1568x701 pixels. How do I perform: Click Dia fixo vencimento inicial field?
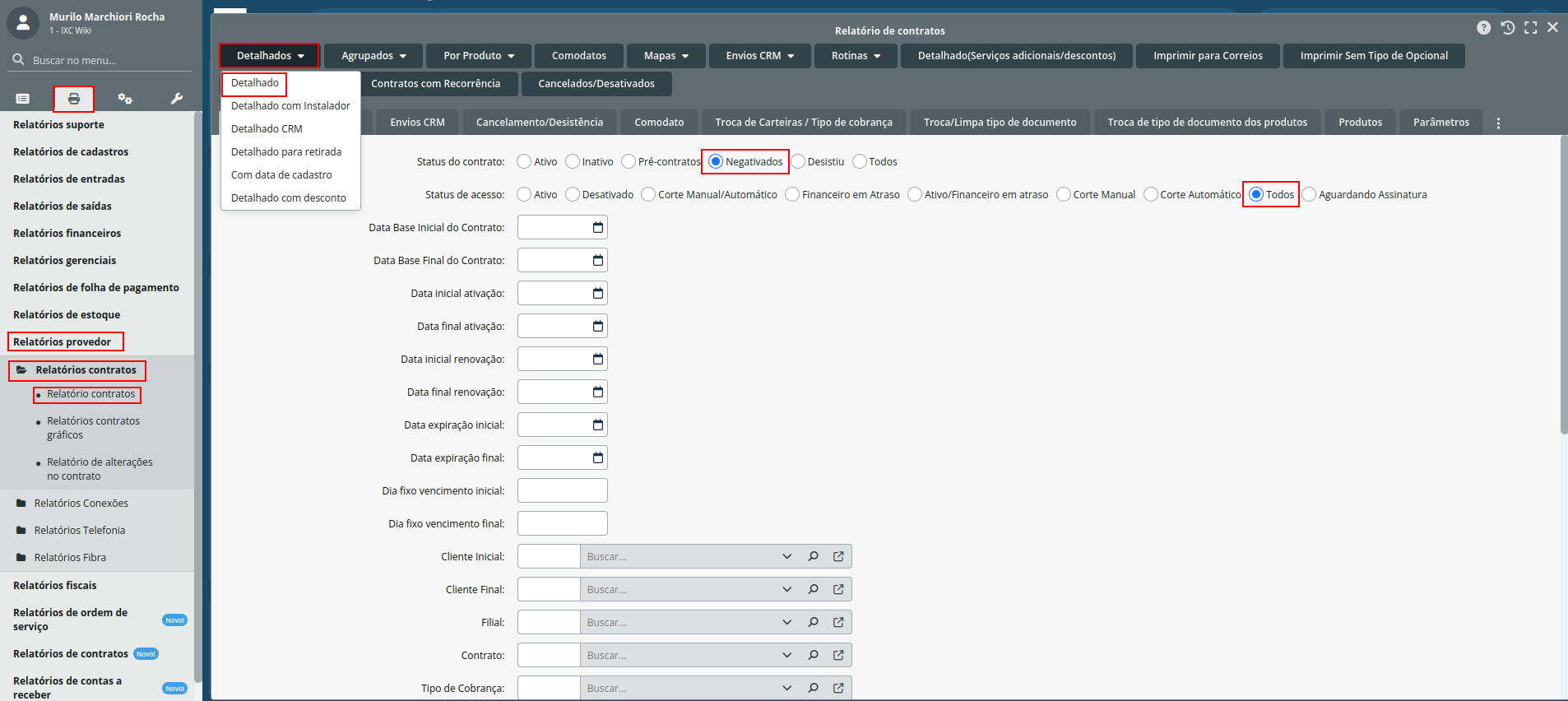563,490
